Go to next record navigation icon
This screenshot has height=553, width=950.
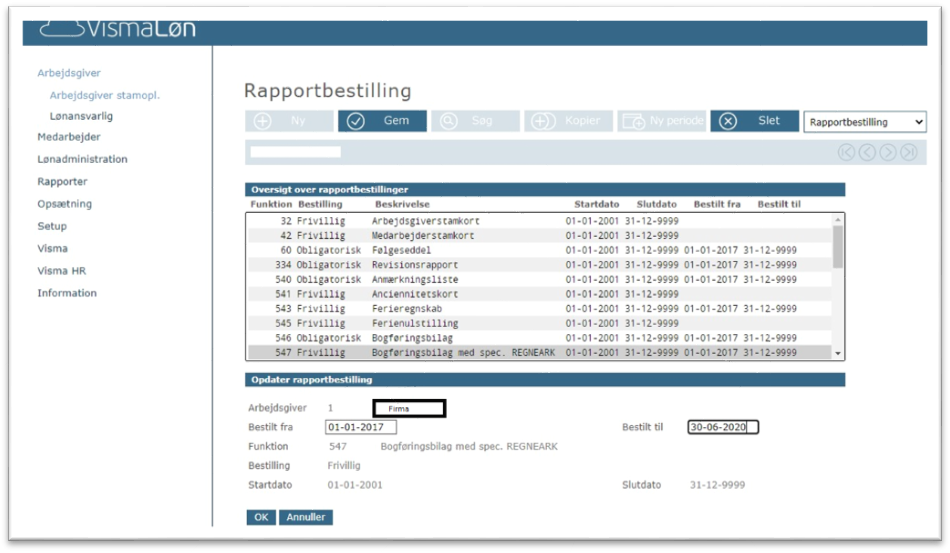888,153
